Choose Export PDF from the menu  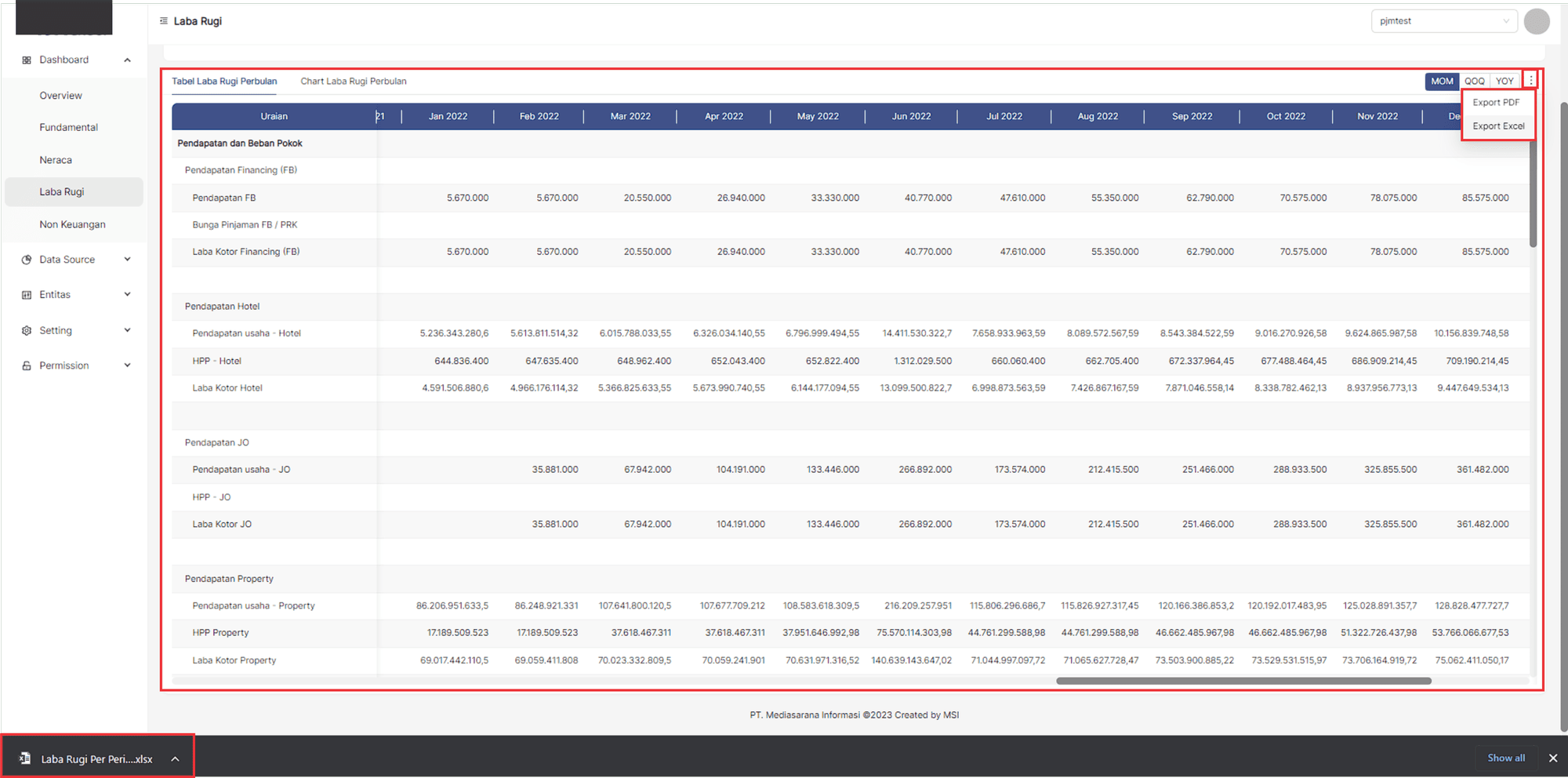coord(1496,103)
